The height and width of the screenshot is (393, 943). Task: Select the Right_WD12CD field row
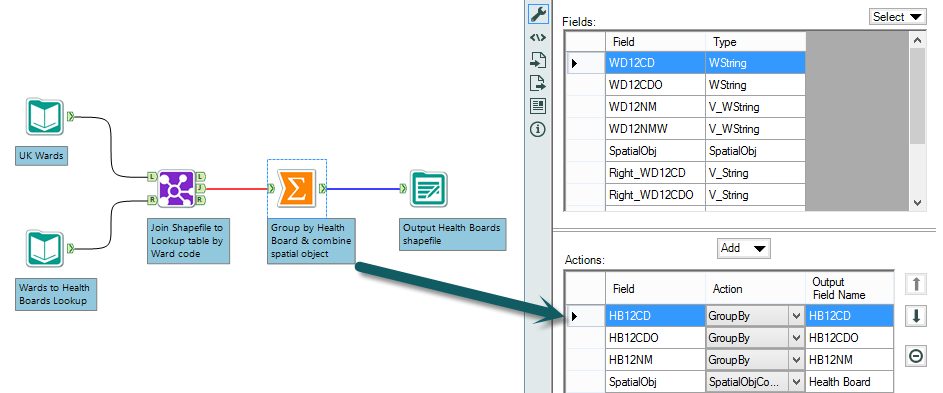point(686,173)
